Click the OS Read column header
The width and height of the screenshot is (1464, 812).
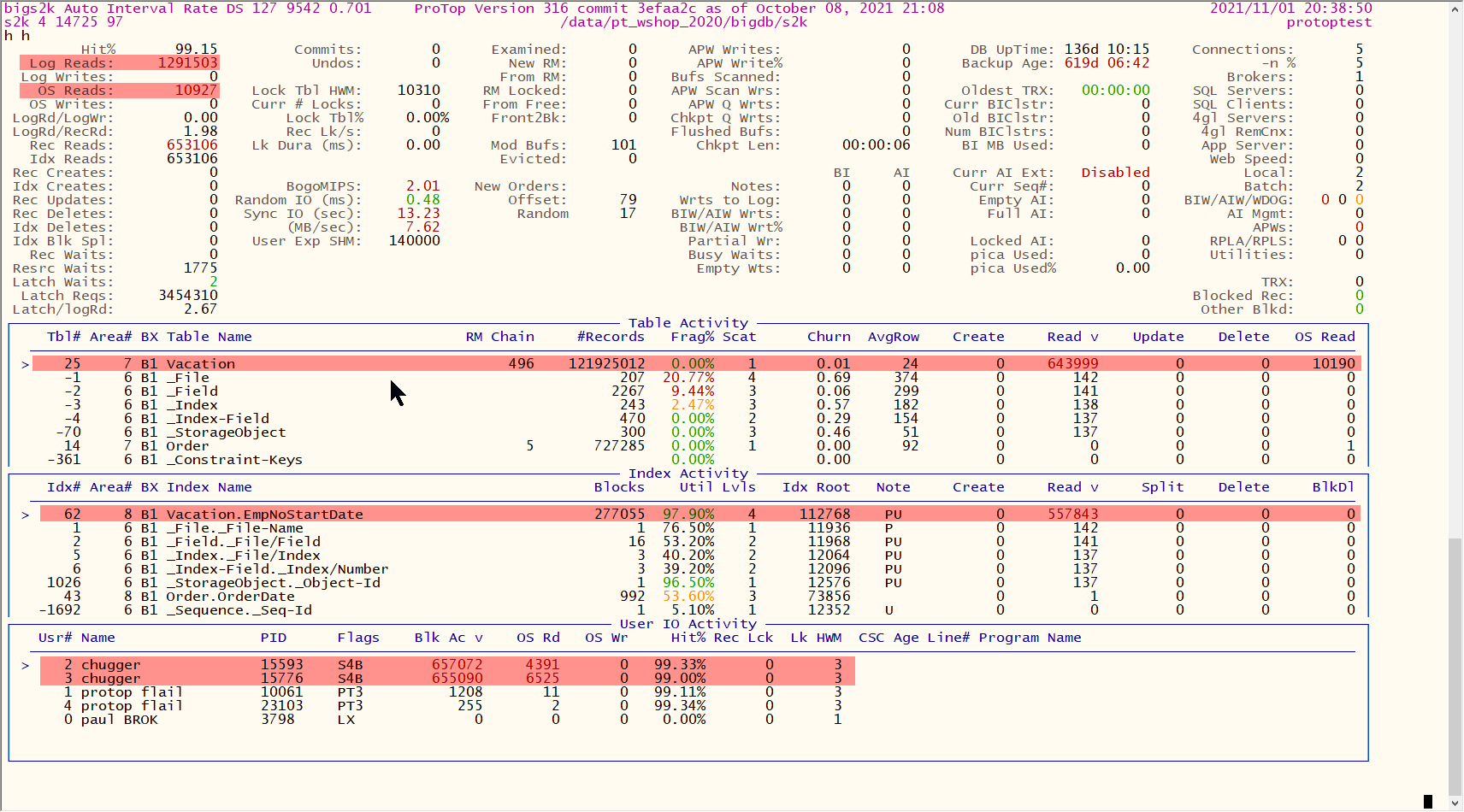(x=1325, y=337)
